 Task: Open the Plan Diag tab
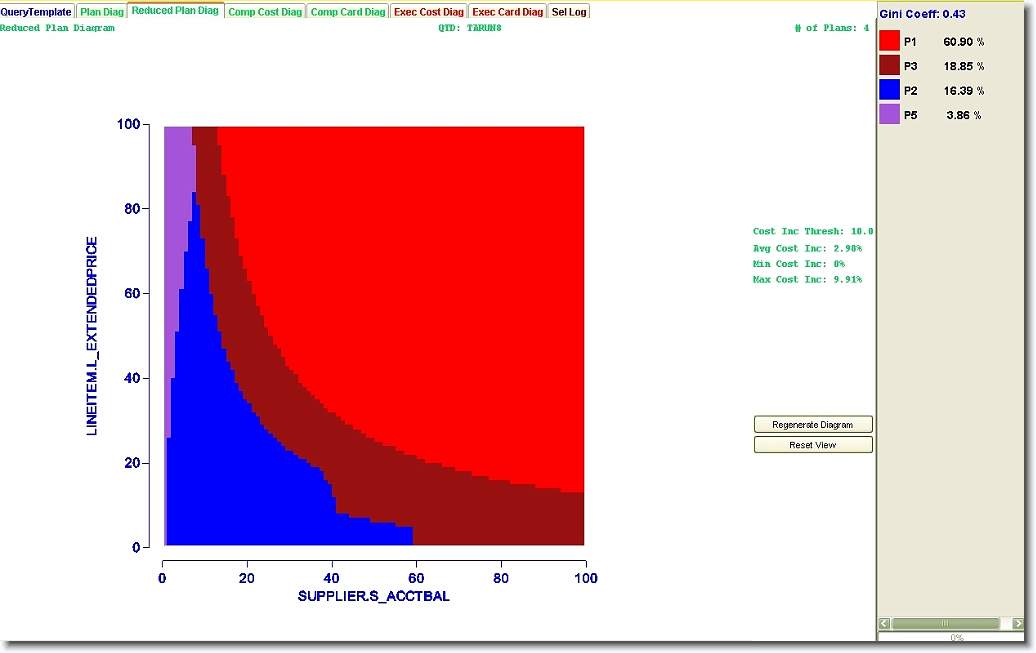click(102, 12)
